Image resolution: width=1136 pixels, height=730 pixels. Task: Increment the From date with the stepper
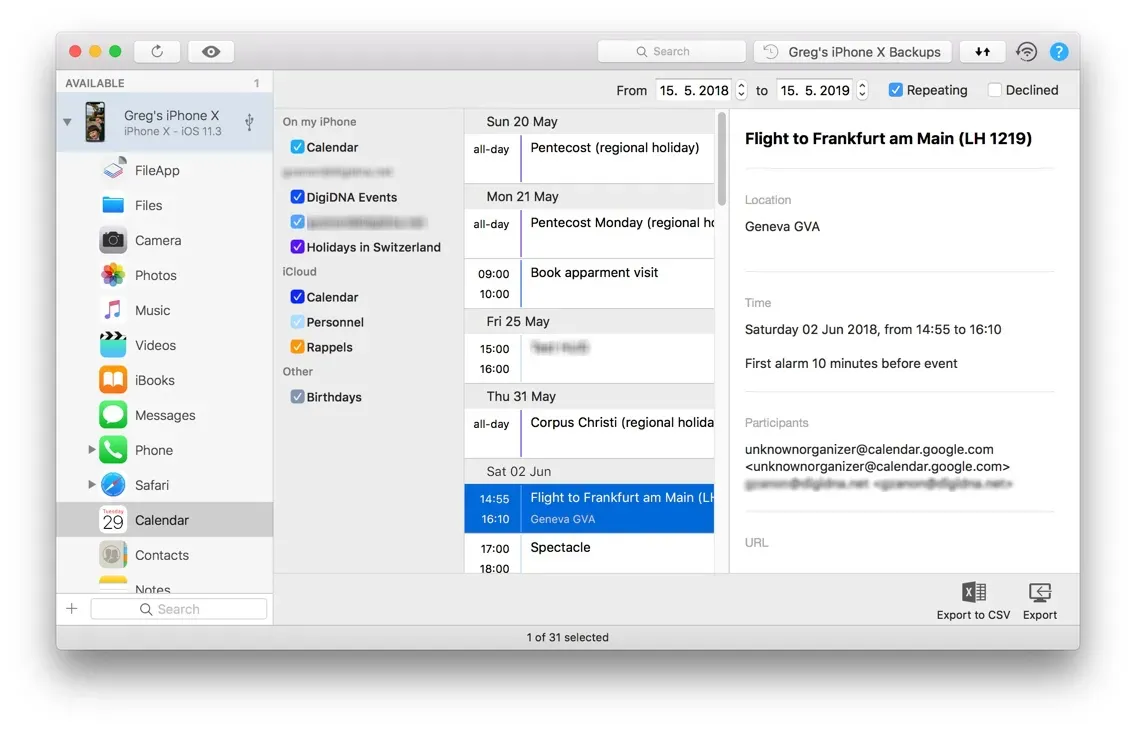(740, 84)
